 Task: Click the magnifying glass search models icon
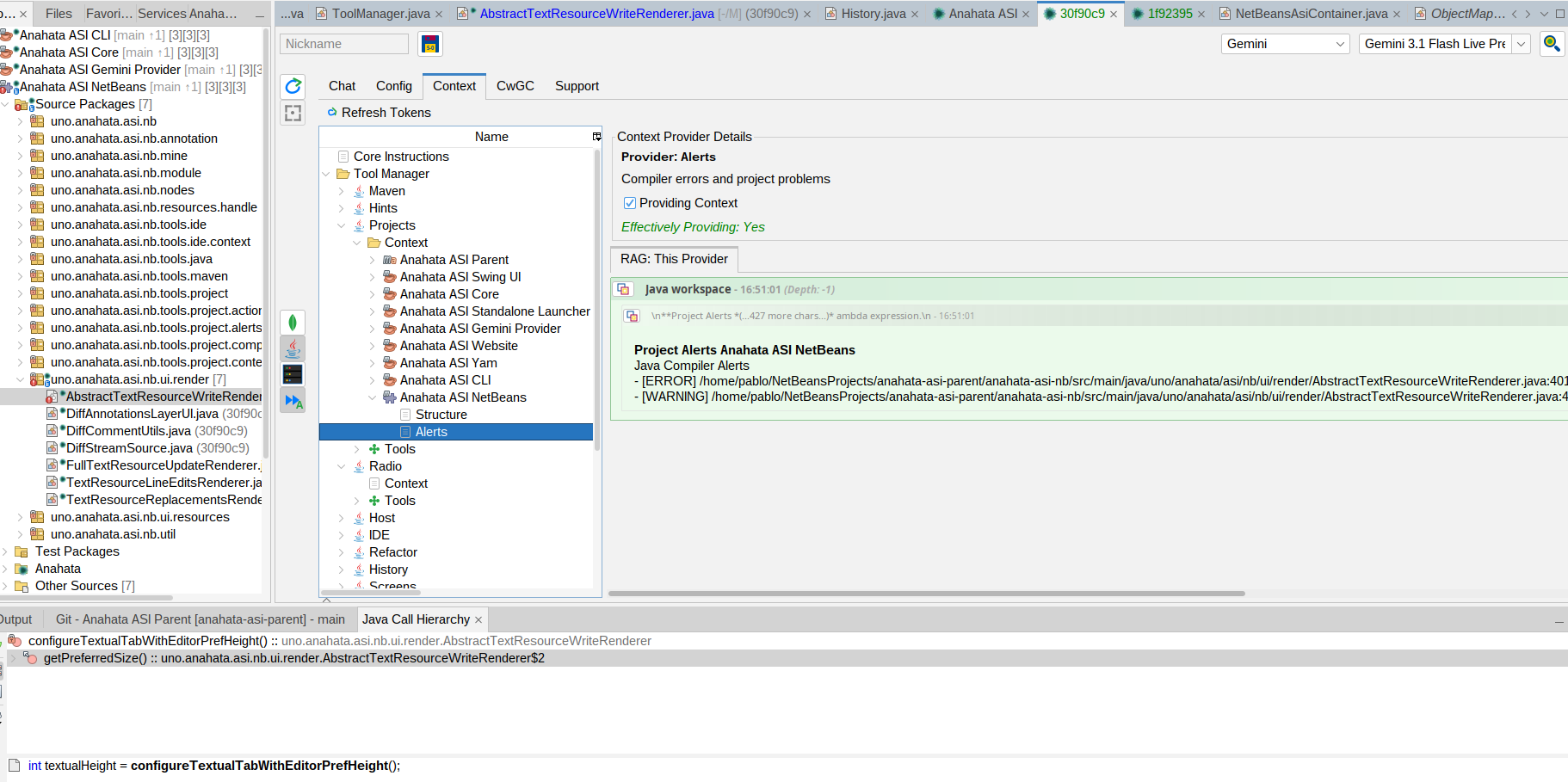(1552, 43)
